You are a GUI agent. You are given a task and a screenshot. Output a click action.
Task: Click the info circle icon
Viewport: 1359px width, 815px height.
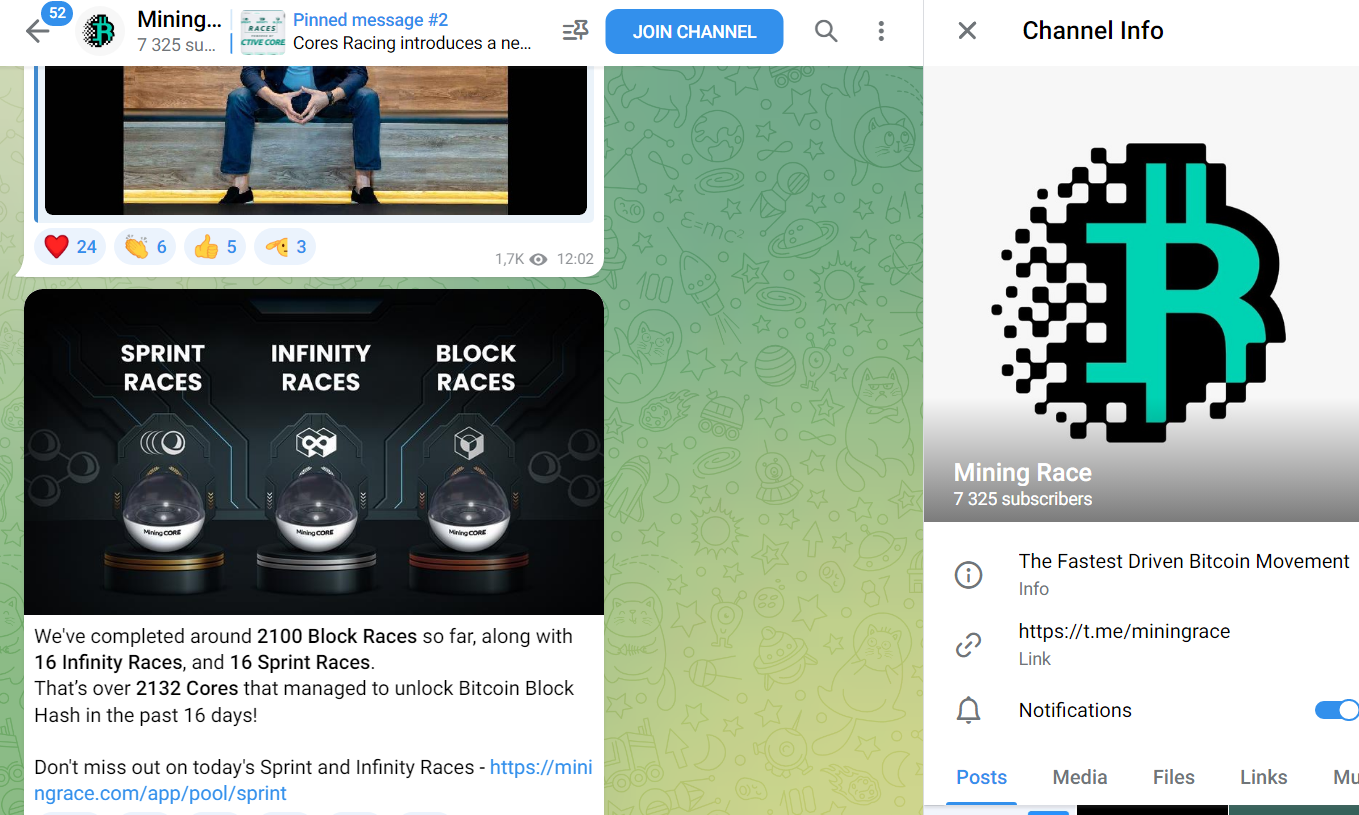pyautogui.click(x=968, y=575)
